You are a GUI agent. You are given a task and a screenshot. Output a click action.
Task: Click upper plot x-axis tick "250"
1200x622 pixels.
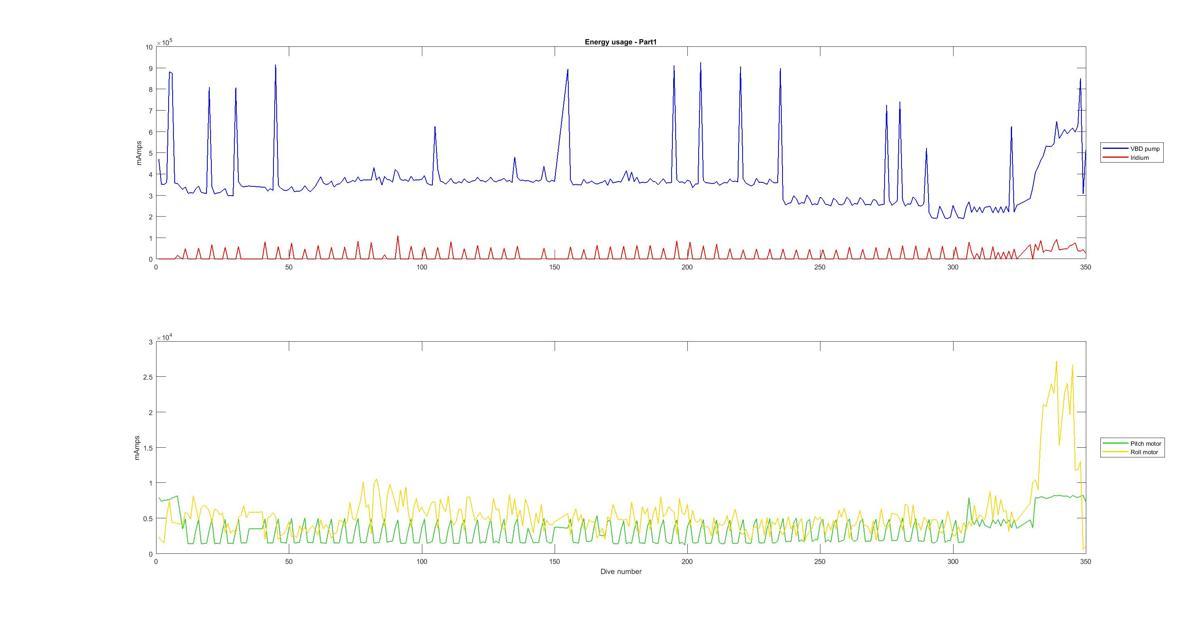[820, 267]
